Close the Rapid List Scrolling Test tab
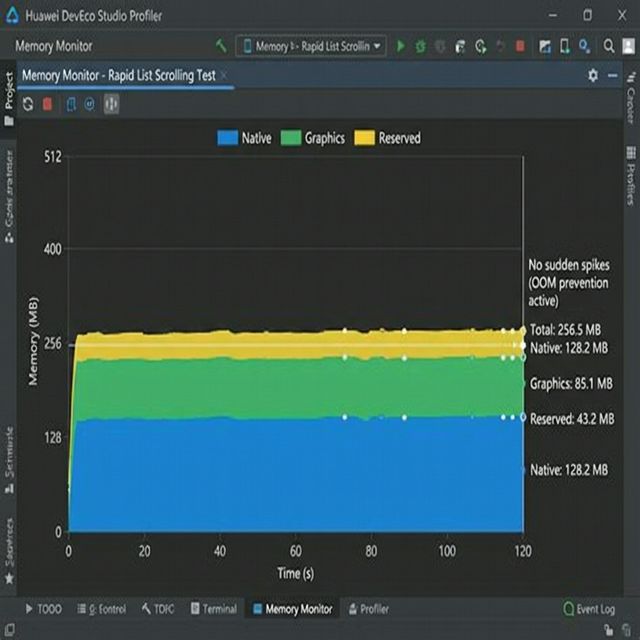 coord(224,76)
